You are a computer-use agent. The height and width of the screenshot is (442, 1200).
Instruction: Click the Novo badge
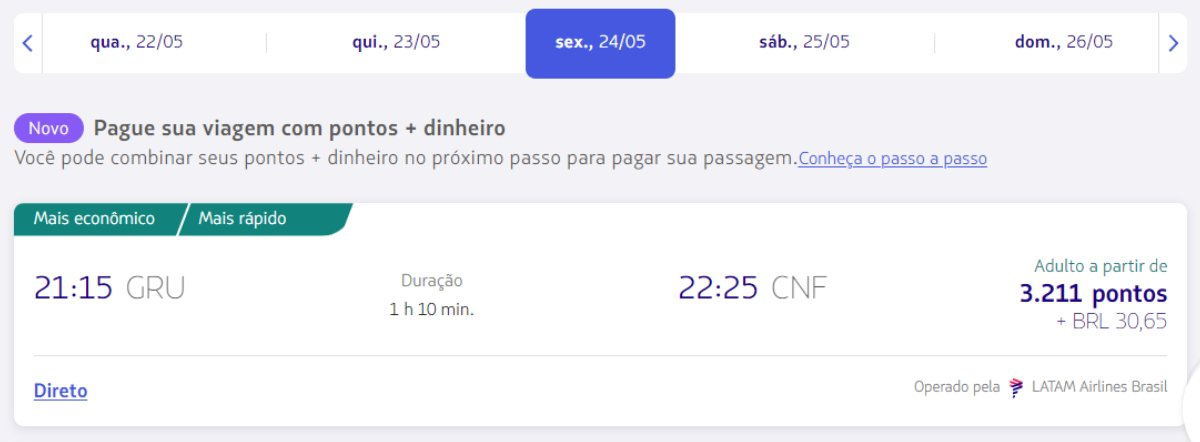pyautogui.click(x=49, y=129)
